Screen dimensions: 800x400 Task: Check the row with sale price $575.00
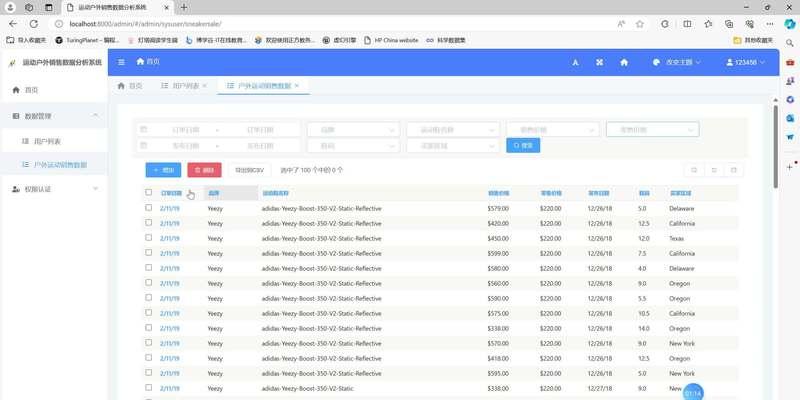(148, 312)
